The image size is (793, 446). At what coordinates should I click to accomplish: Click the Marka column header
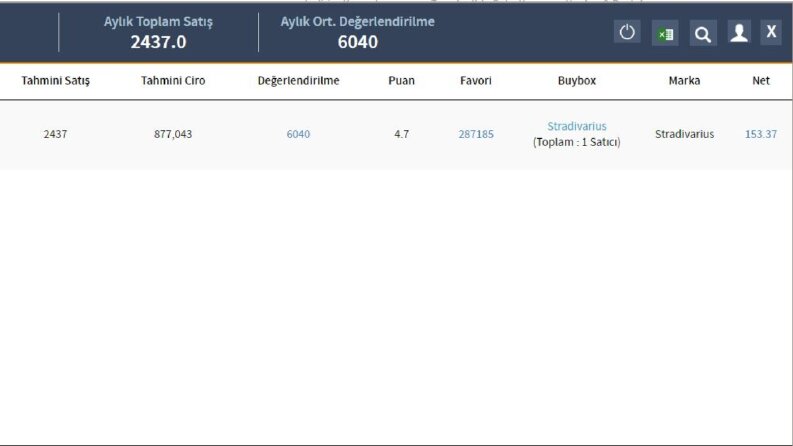coord(684,80)
